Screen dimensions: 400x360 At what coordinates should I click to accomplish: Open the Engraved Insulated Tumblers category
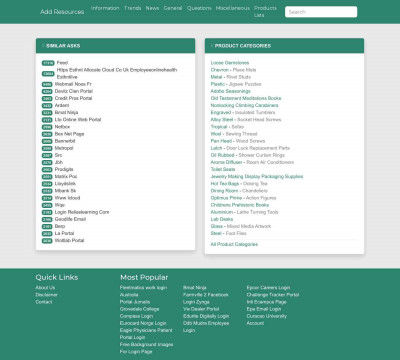pyautogui.click(x=243, y=113)
